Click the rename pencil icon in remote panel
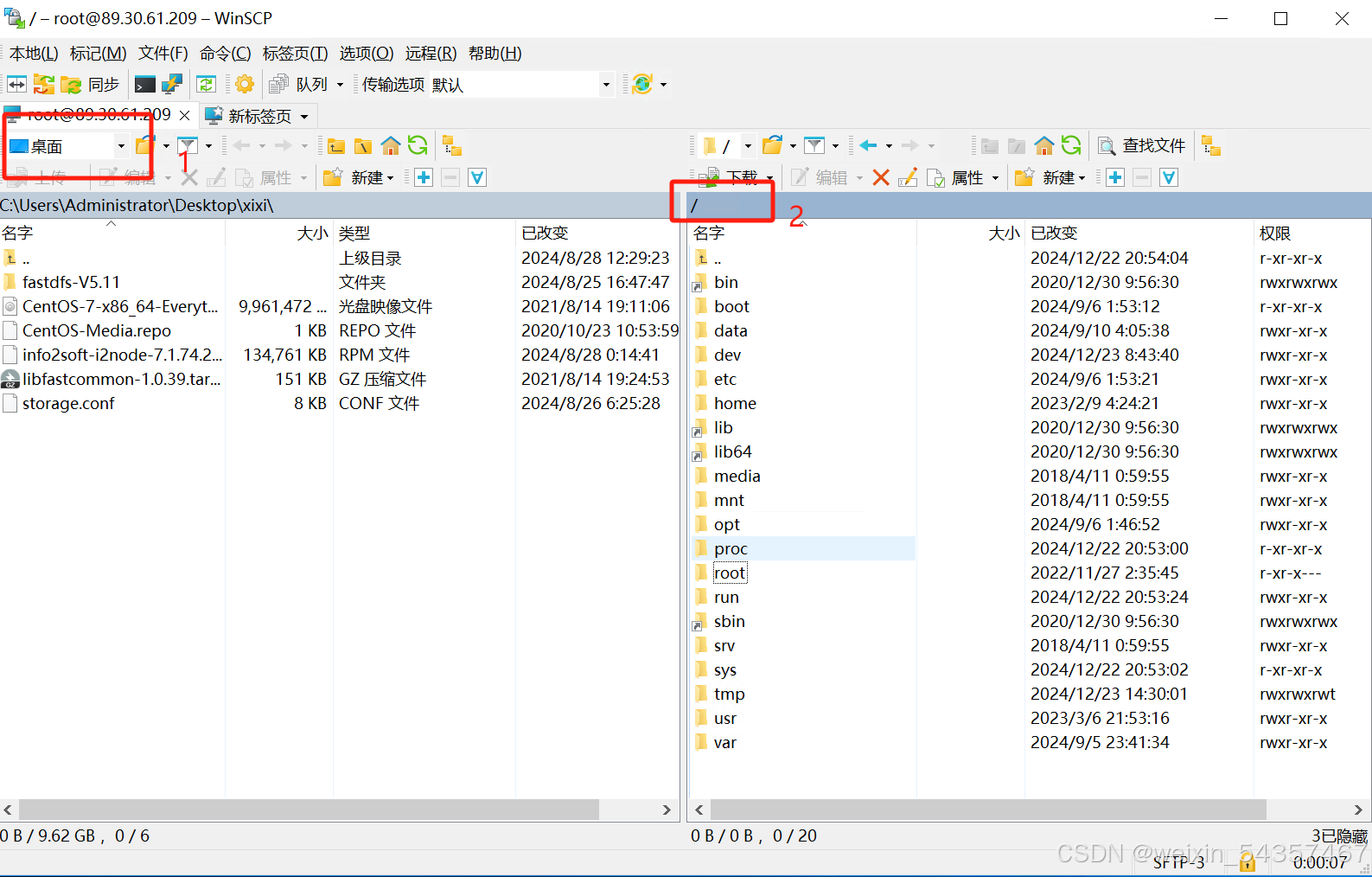The image size is (1372, 877). (907, 177)
